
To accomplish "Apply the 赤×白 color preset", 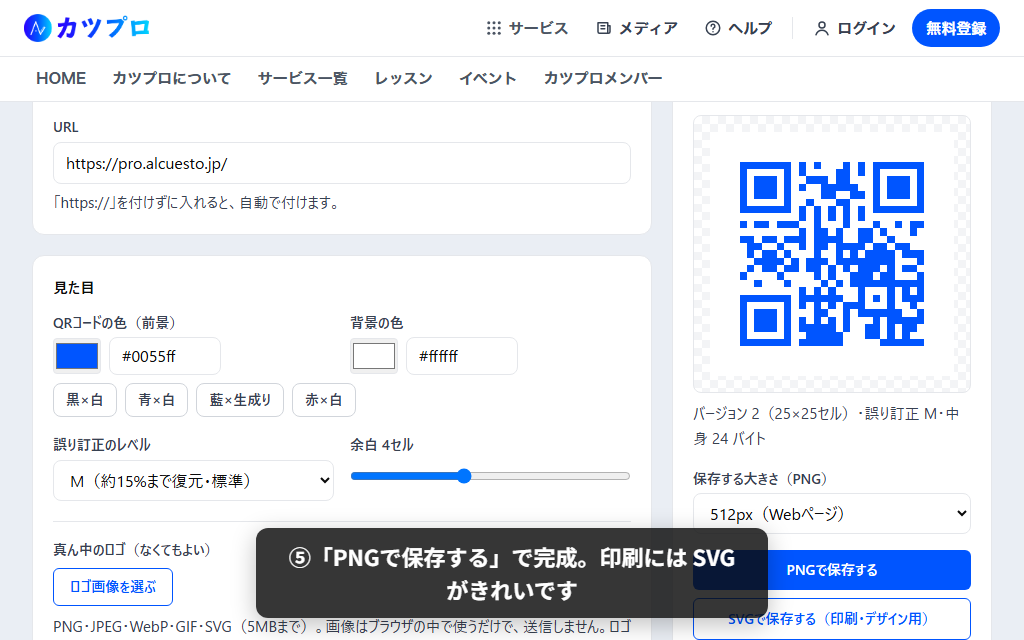I will point(324,400).
